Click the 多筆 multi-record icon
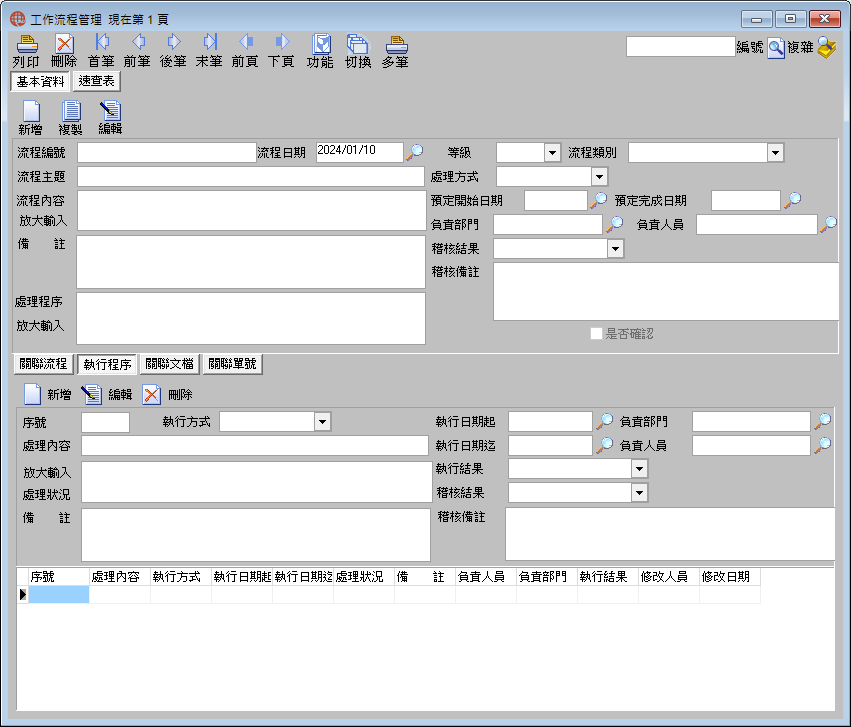 (396, 43)
